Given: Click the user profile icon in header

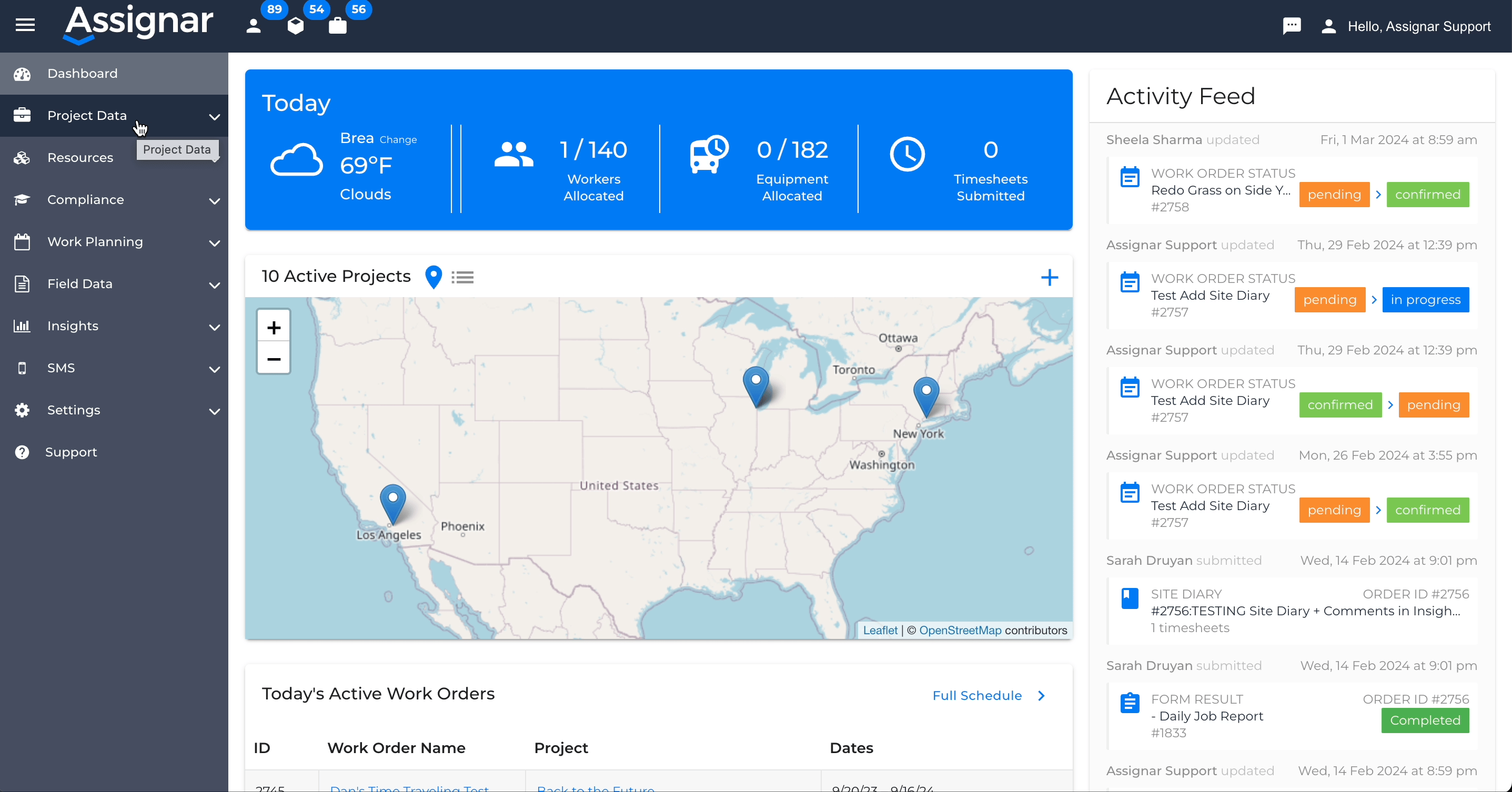Looking at the screenshot, I should point(1329,26).
